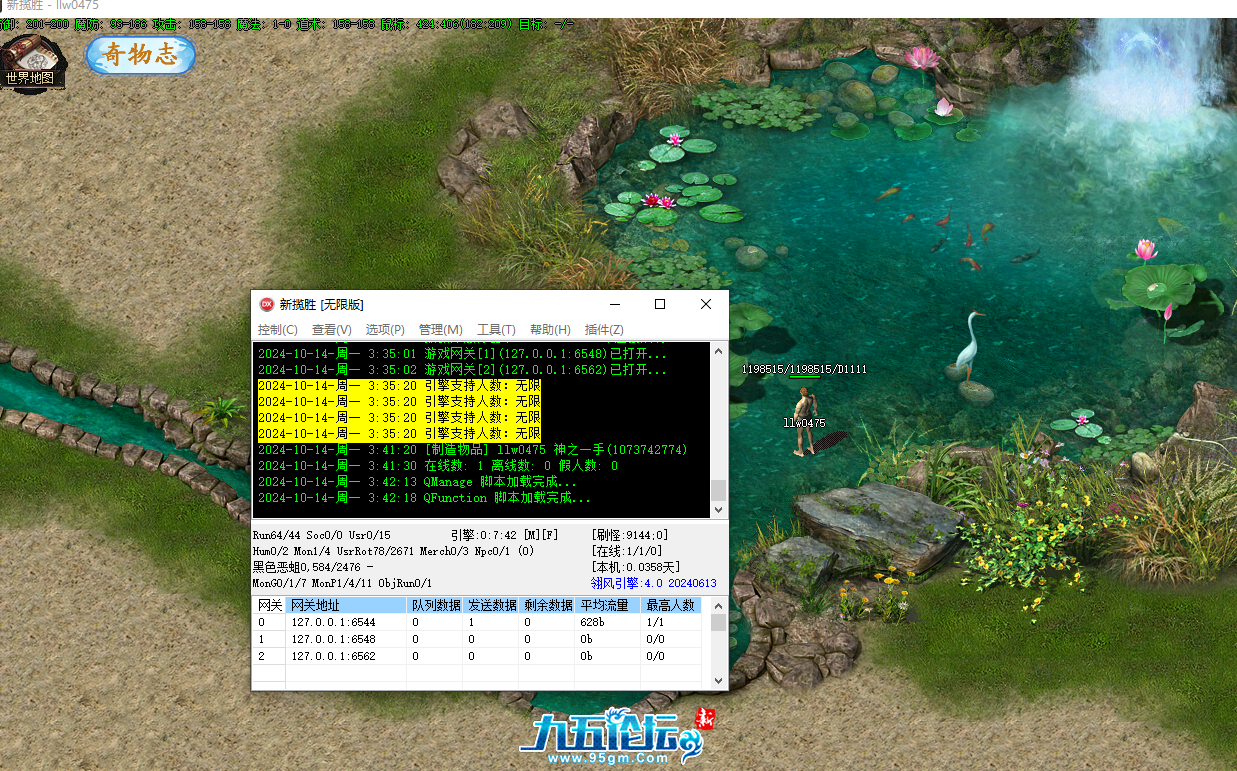
Task: Click the 网关地址 column header
Action: 346,605
